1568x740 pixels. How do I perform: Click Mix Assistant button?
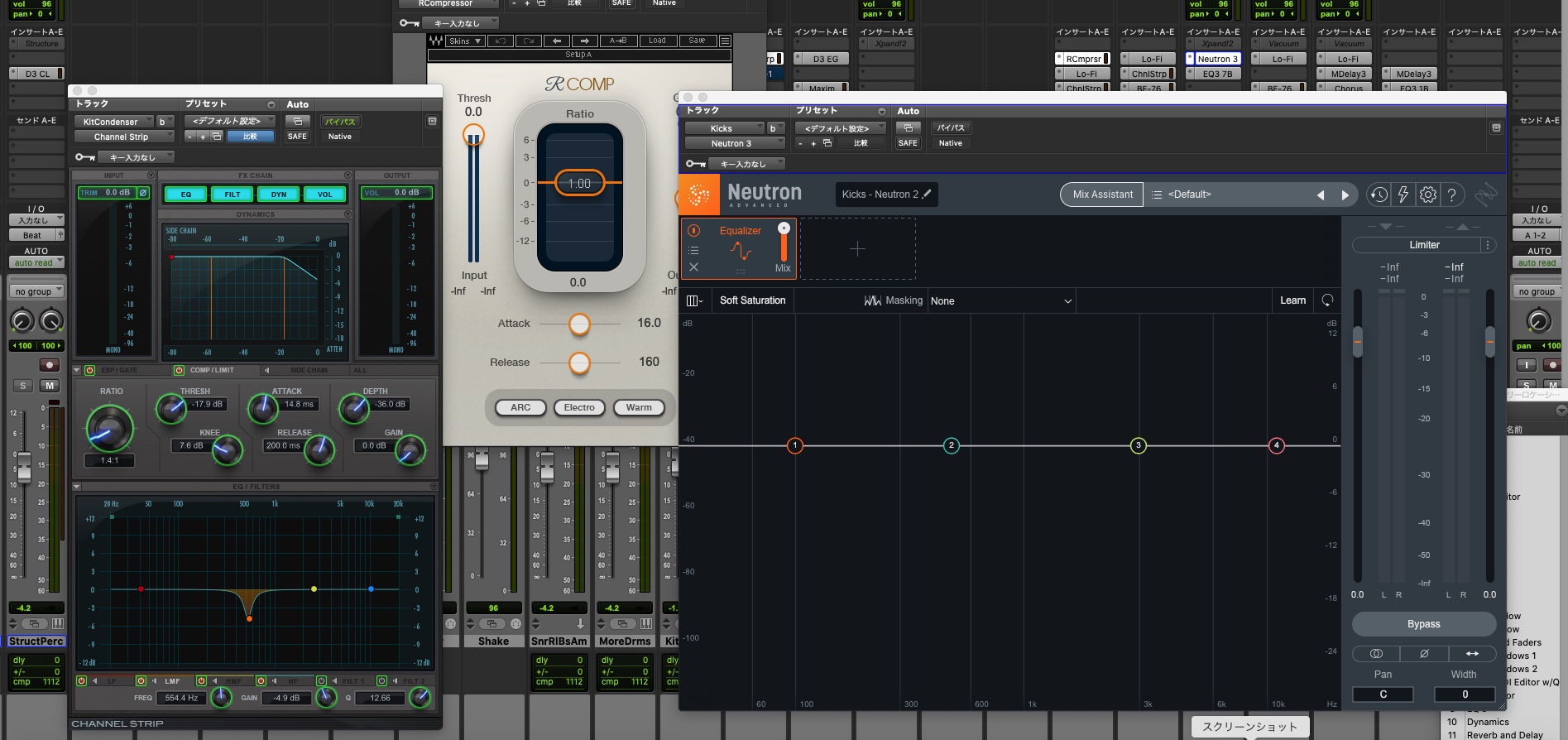point(1102,195)
